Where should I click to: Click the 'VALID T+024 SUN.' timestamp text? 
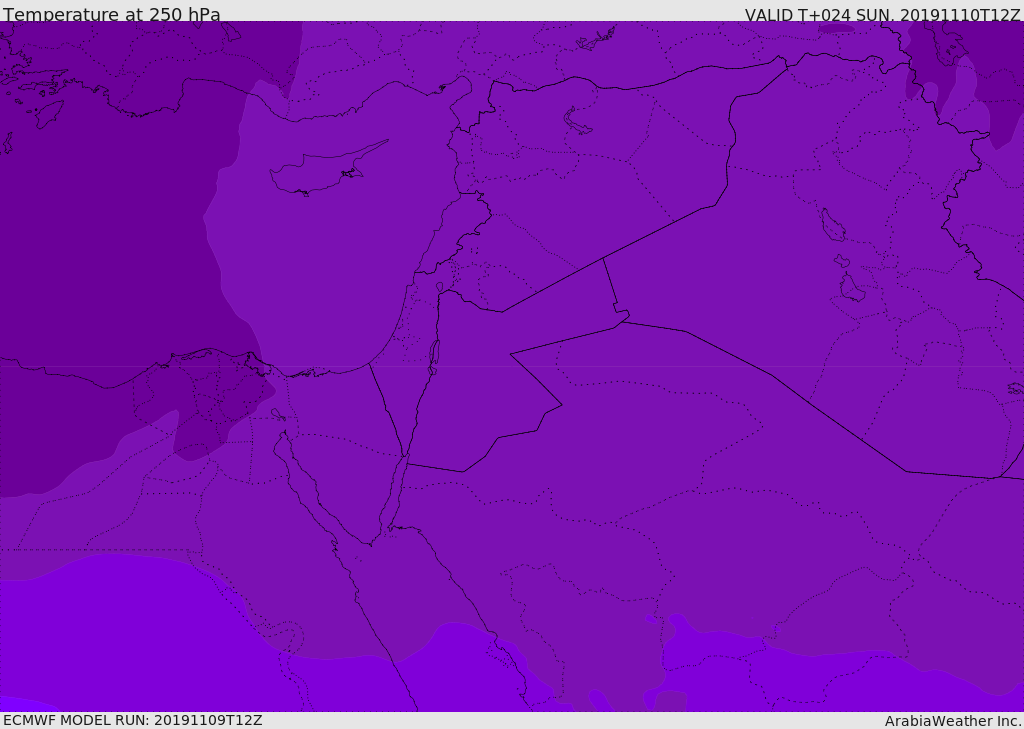coord(819,15)
